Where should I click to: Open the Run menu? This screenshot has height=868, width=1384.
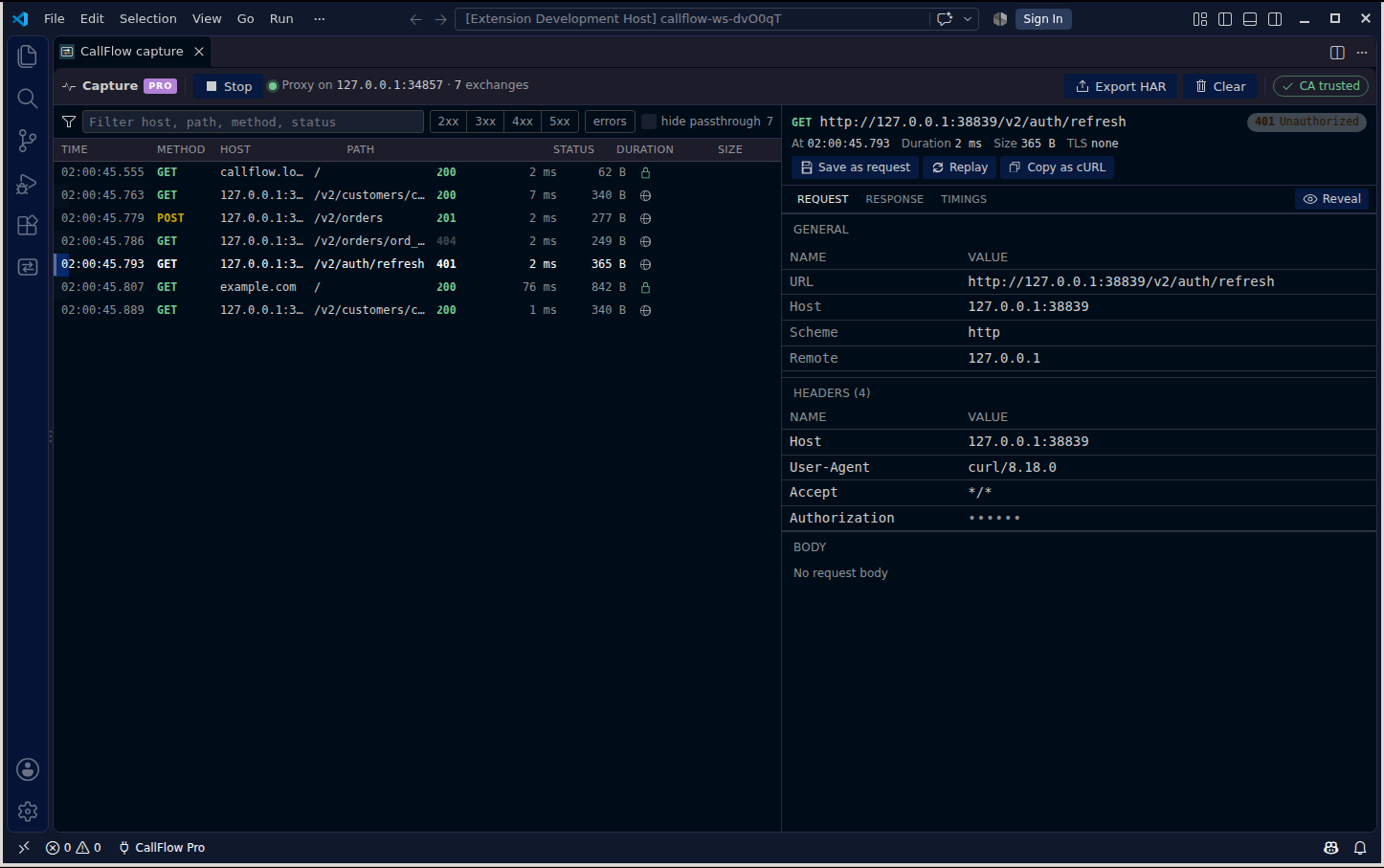point(281,19)
